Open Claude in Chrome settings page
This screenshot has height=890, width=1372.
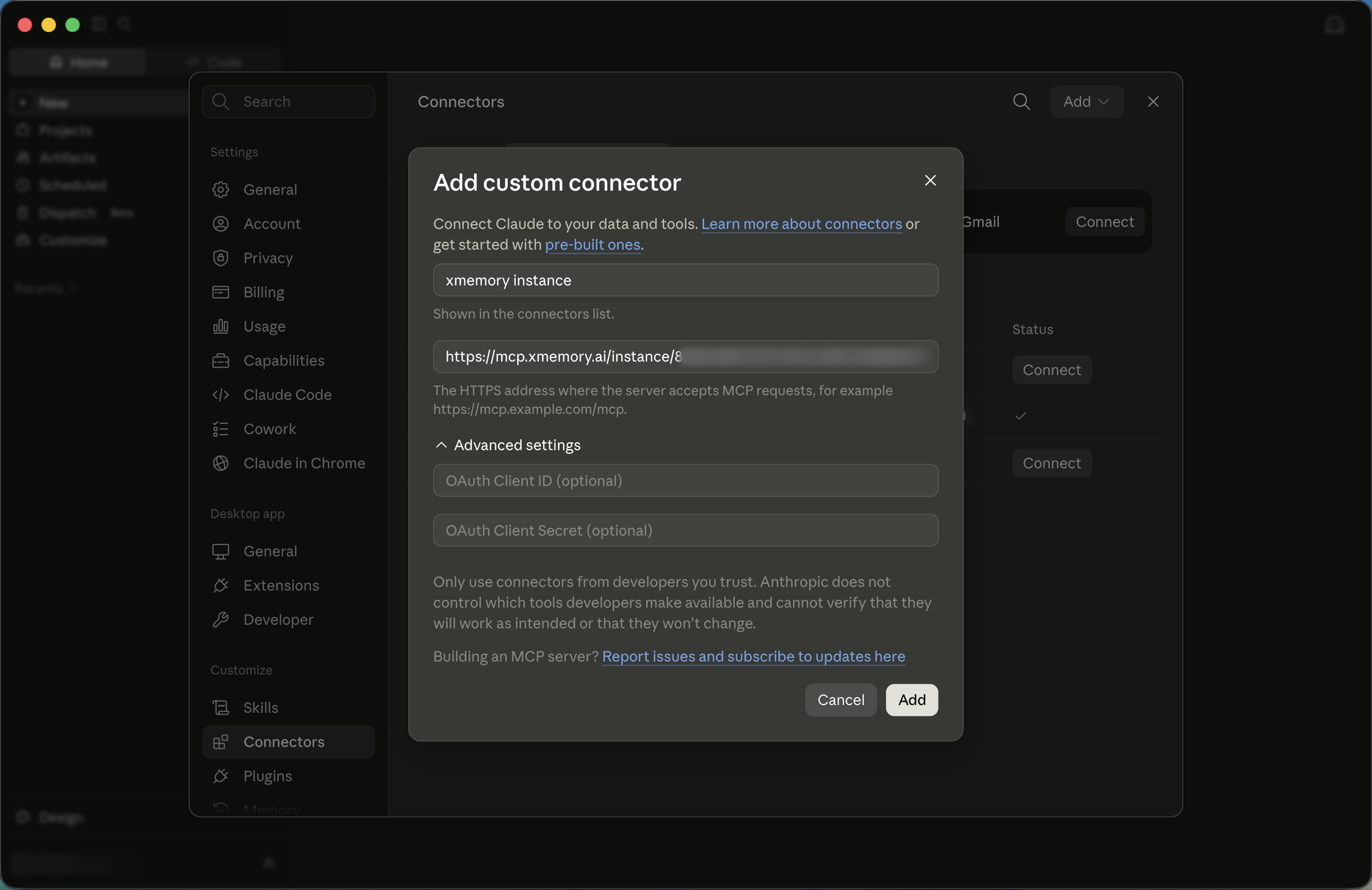288,463
